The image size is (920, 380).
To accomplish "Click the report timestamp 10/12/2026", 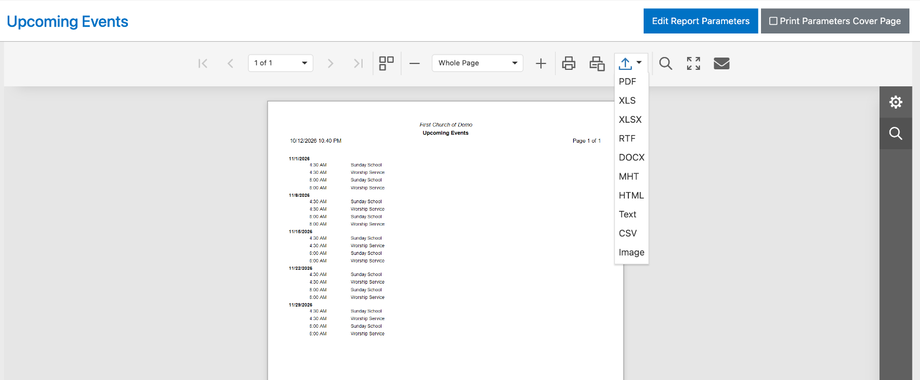I will coord(316,141).
